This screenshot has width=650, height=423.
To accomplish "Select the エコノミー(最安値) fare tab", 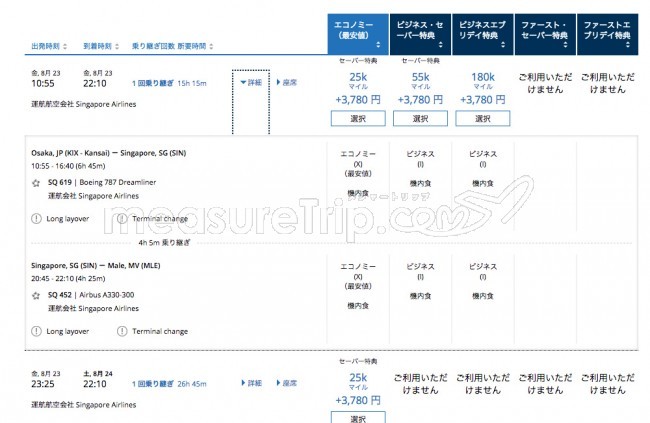I will 358,34.
